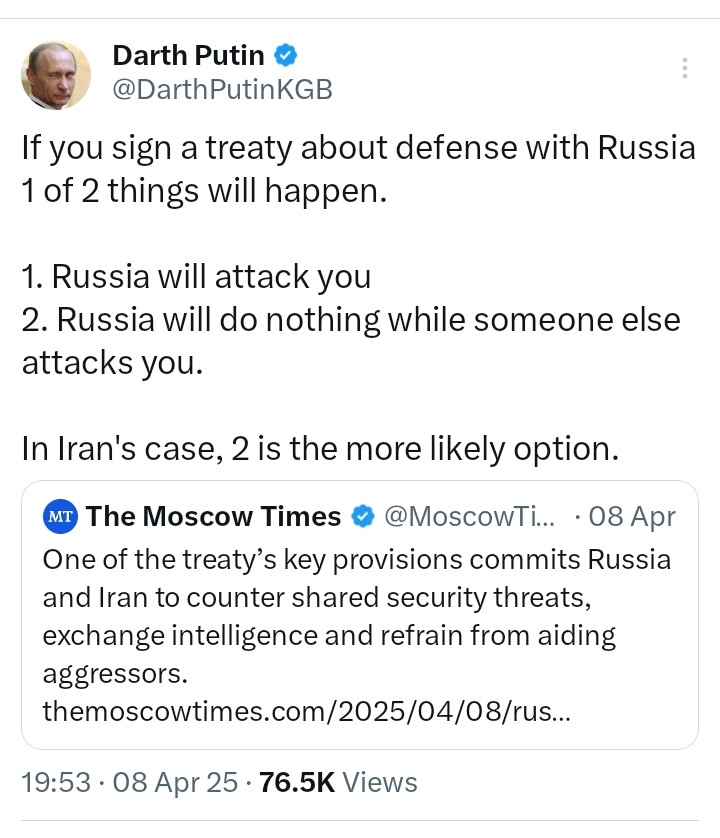Click the word "Views" in tweet footer
The image size is (720, 838).
coord(380,782)
